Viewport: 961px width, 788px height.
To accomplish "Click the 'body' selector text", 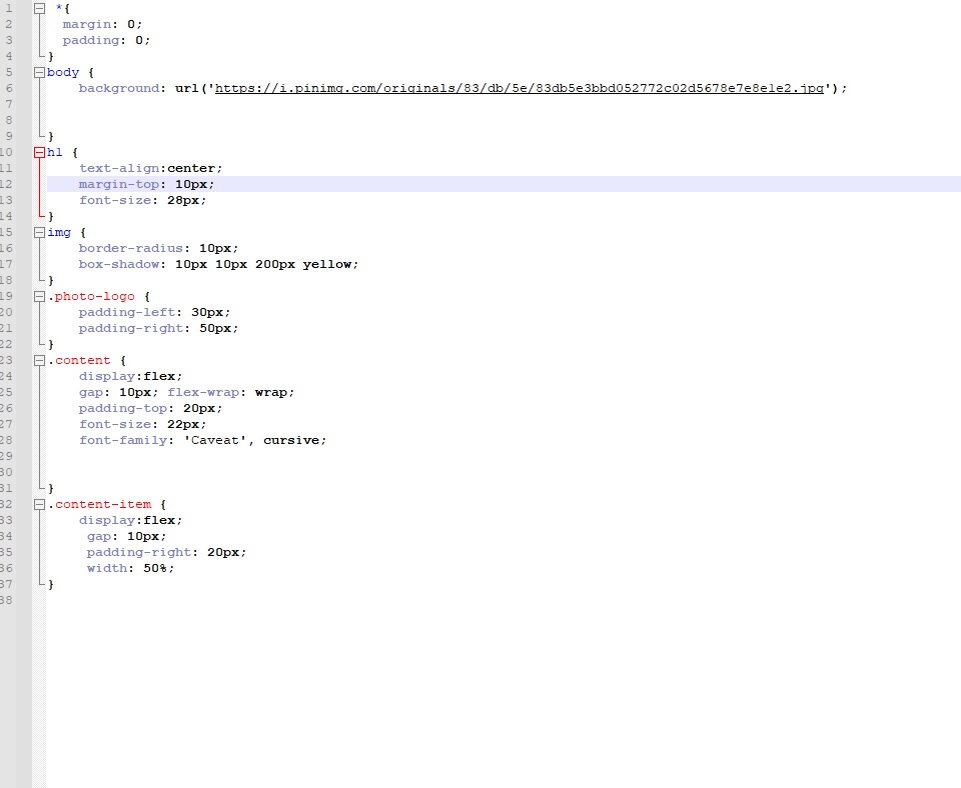I will [x=63, y=72].
